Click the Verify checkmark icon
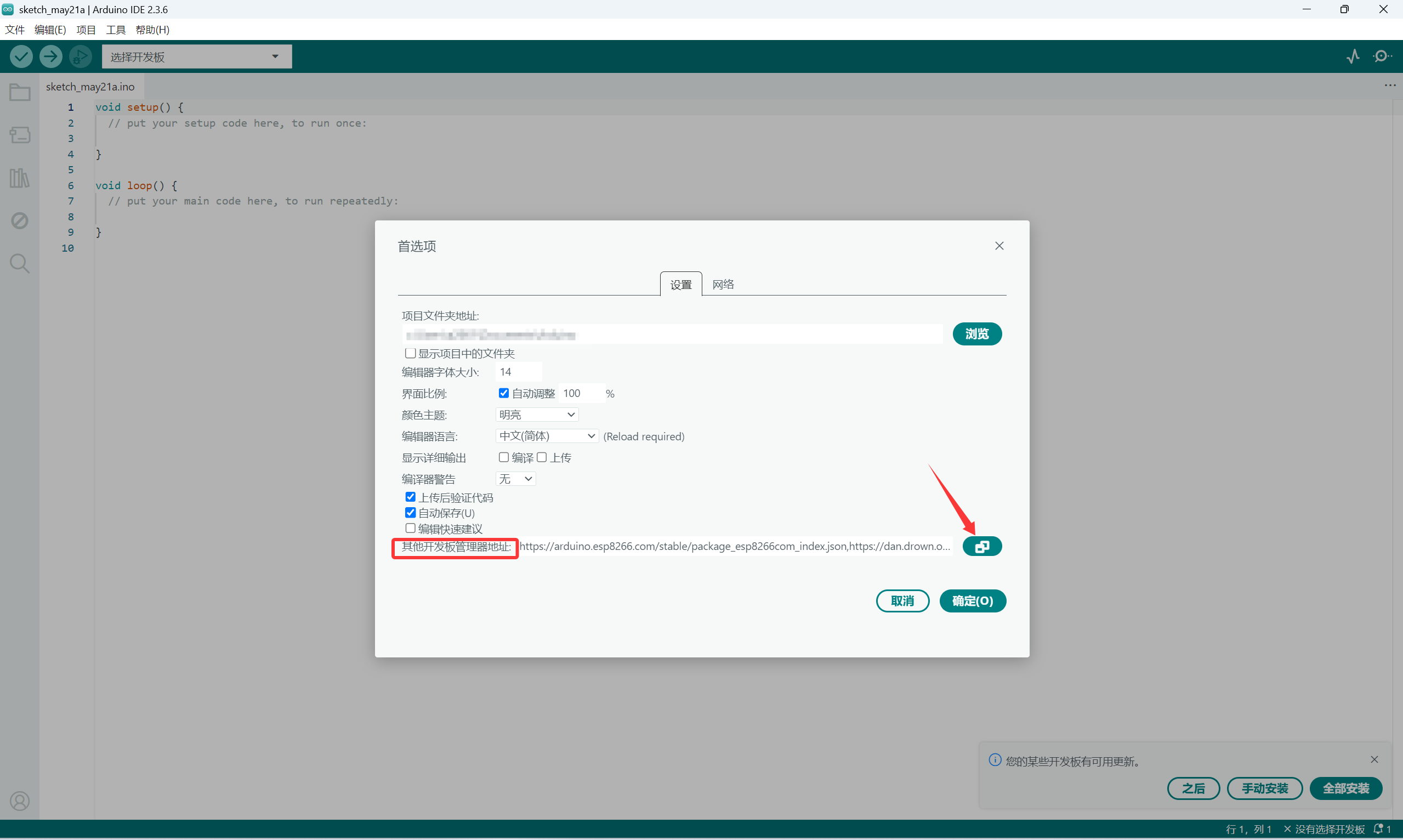 pyautogui.click(x=21, y=56)
